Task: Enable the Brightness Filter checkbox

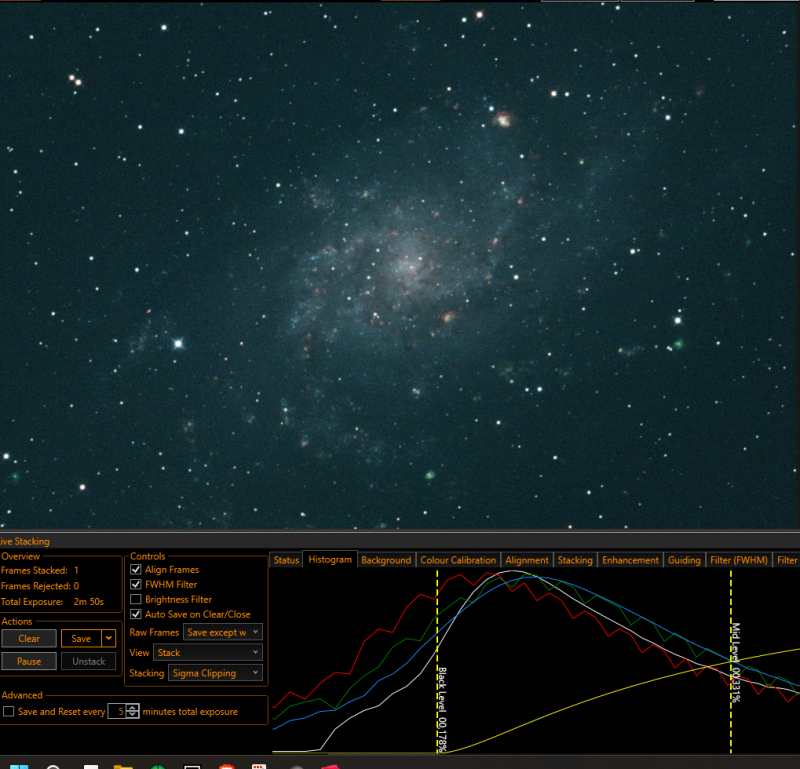Action: coord(136,600)
